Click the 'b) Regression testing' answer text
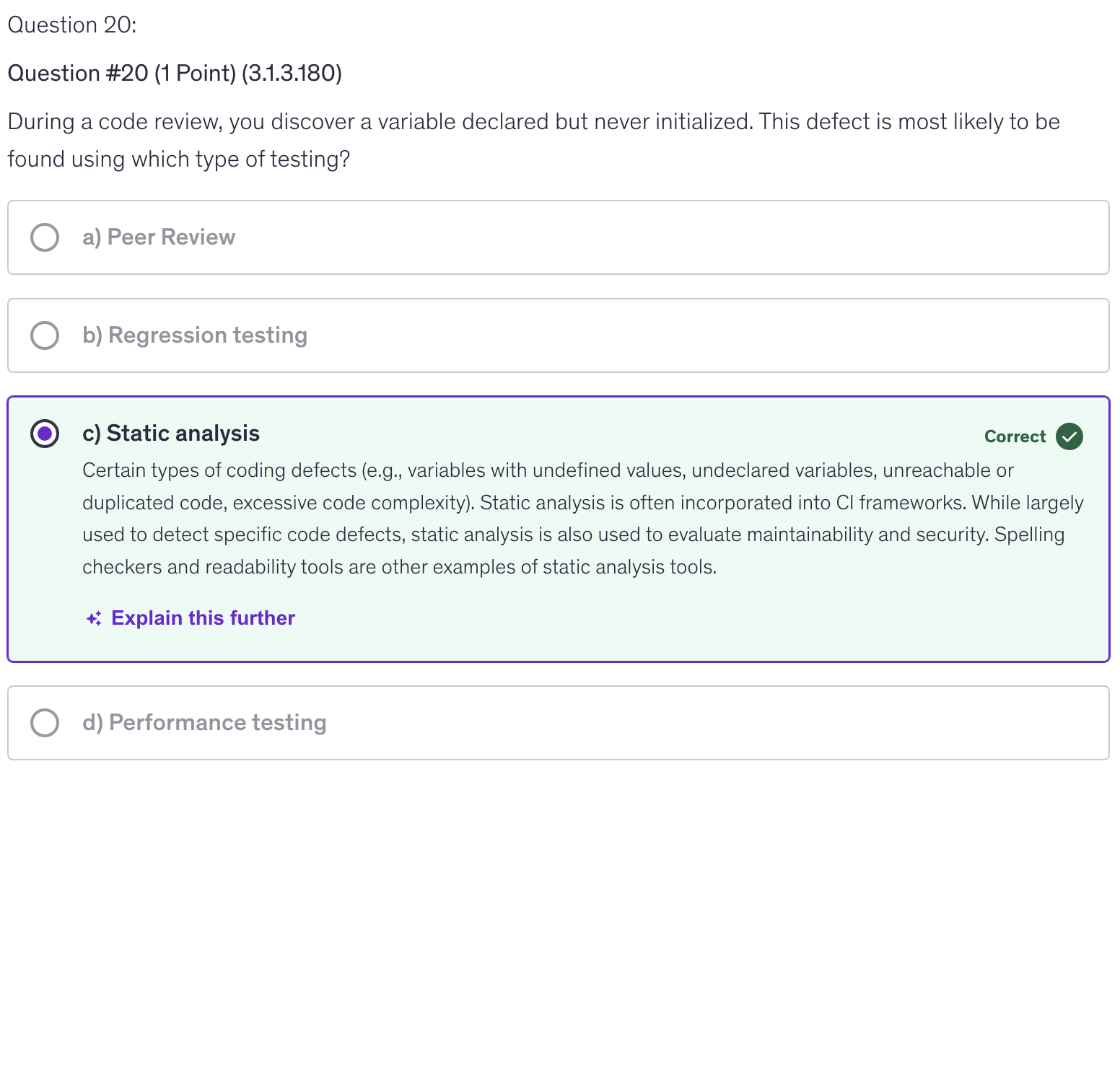Screen dimensions: 1120x1072 pos(195,335)
